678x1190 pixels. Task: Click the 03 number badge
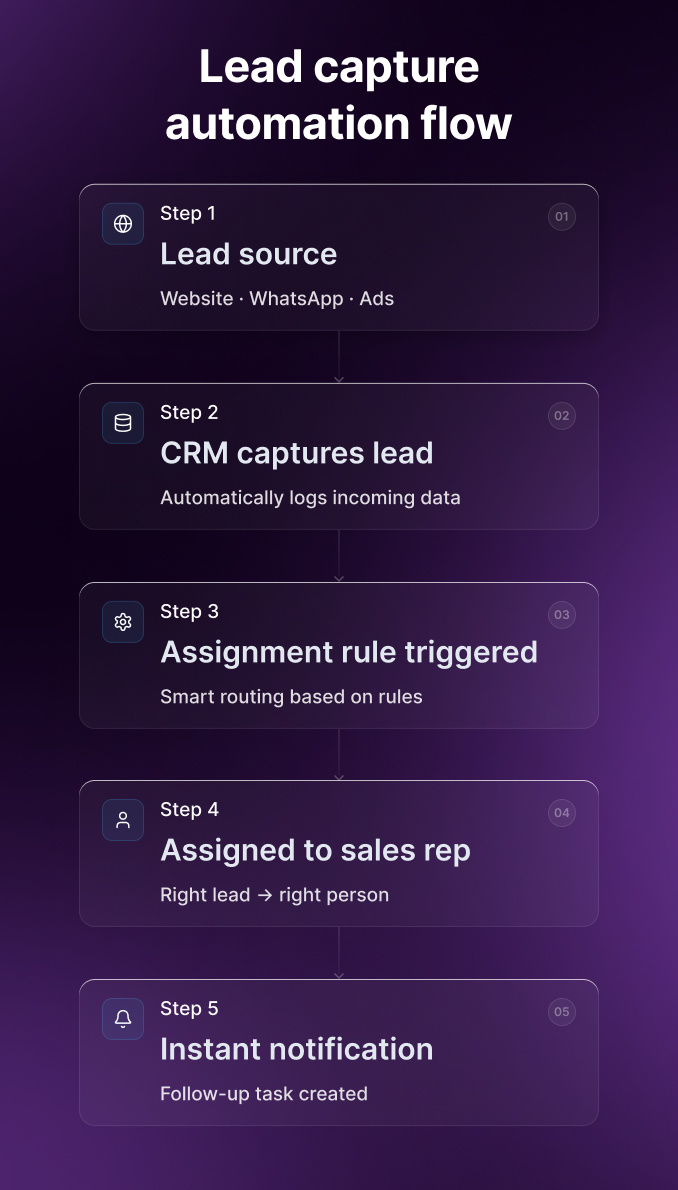(562, 615)
